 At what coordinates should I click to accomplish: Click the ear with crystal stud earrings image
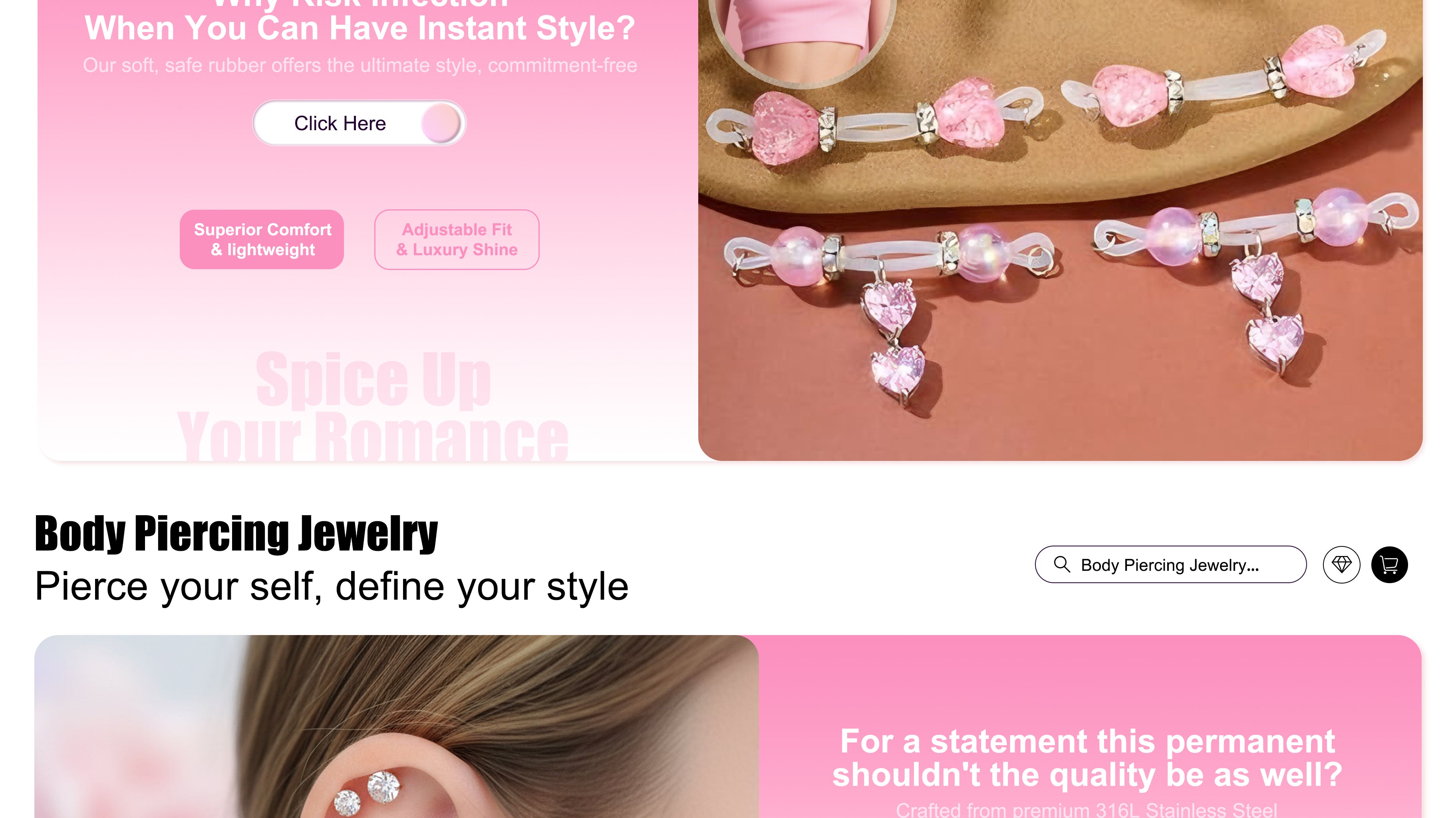click(396, 727)
